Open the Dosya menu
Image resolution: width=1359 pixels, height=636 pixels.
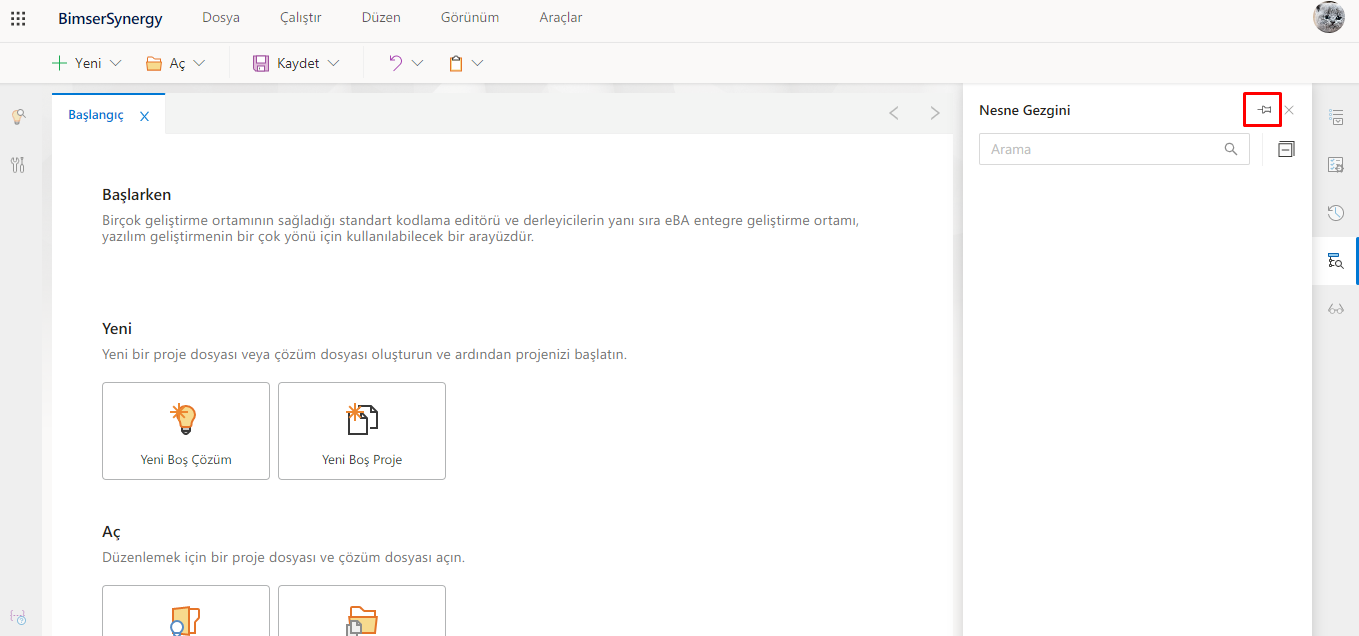click(x=220, y=18)
